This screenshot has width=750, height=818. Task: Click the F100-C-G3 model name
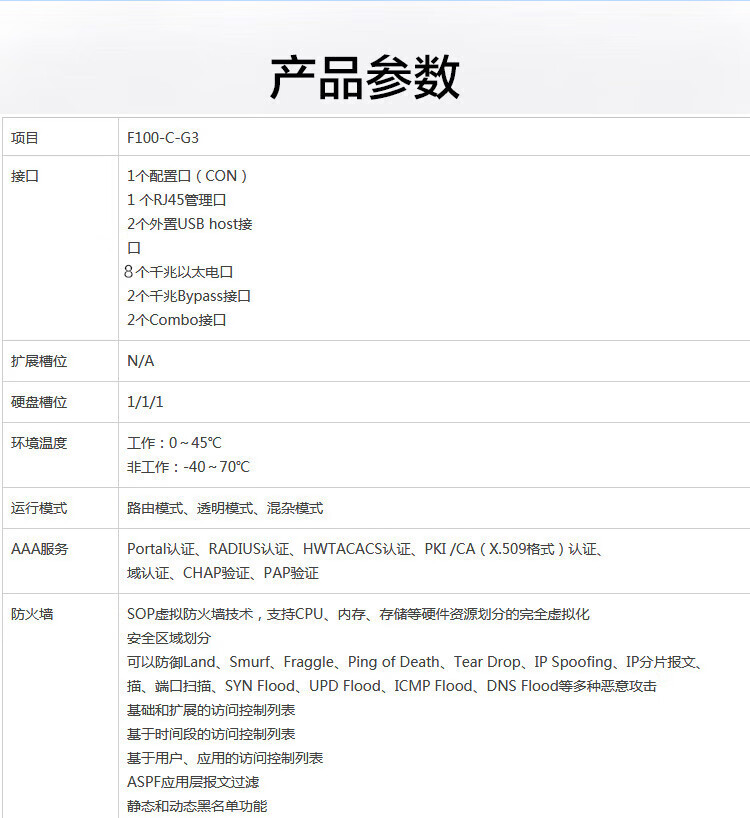click(x=156, y=138)
